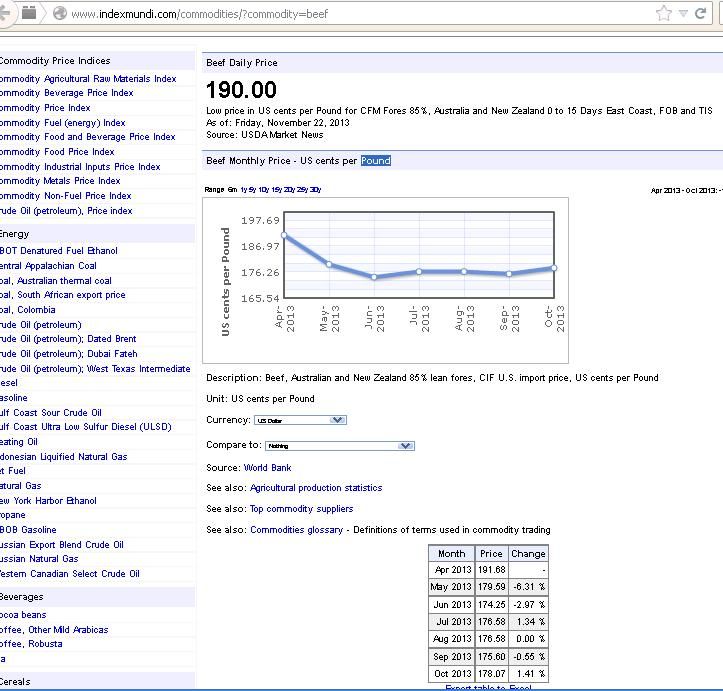Click the browser back arrow
The height and width of the screenshot is (691, 723).
point(5,13)
